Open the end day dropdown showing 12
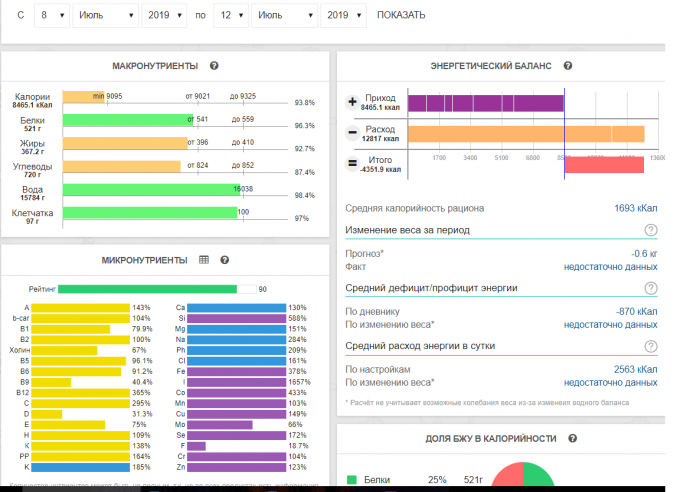This screenshot has width=680, height=492. [232, 16]
